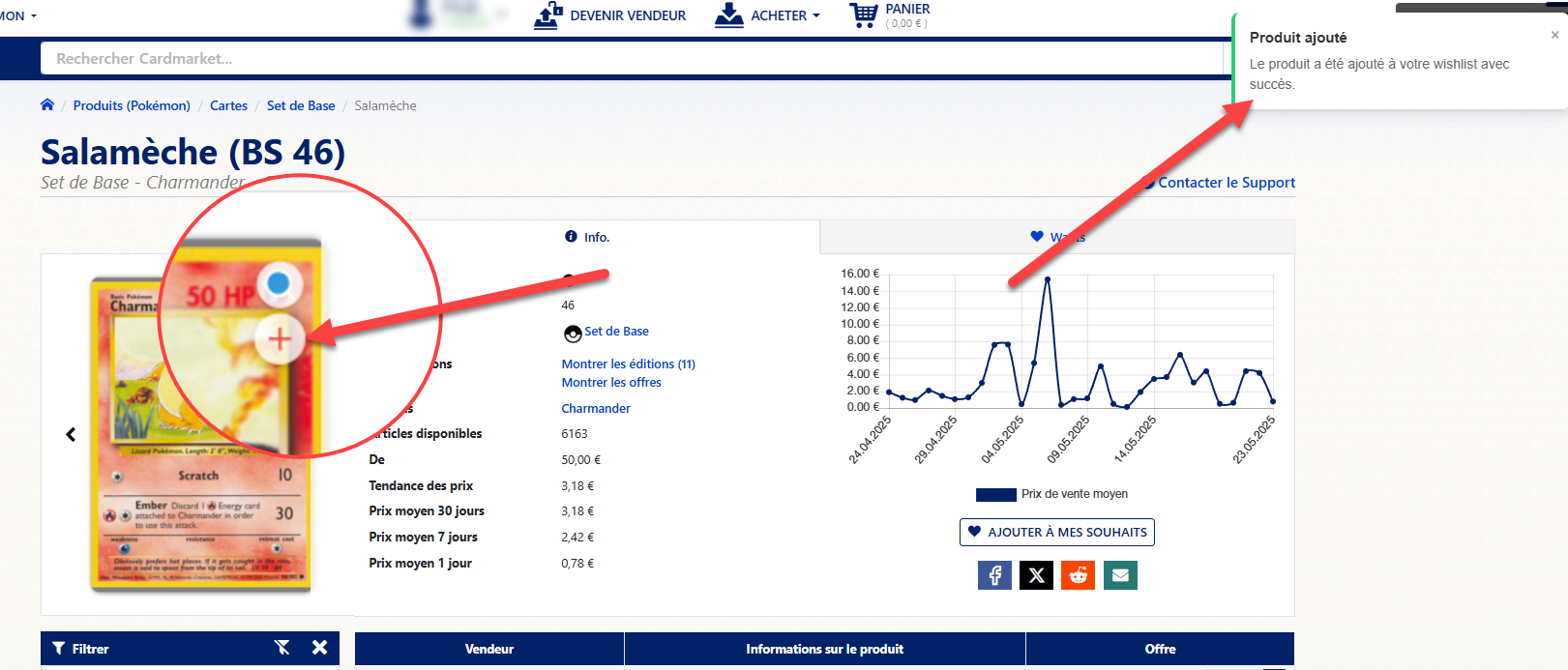
Task: Navigate to Set de Base breadcrumb
Action: pyautogui.click(x=301, y=105)
